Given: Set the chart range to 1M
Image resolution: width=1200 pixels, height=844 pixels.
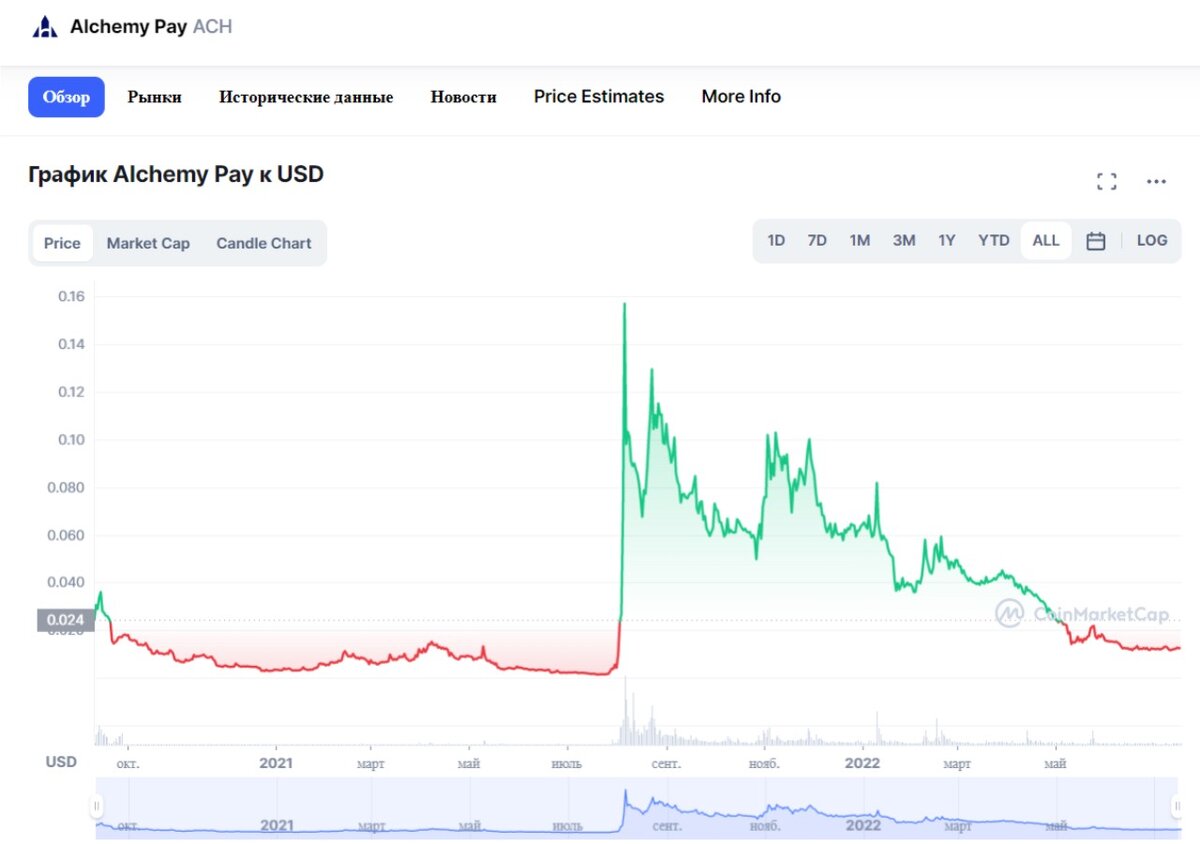Looking at the screenshot, I should pos(860,241).
